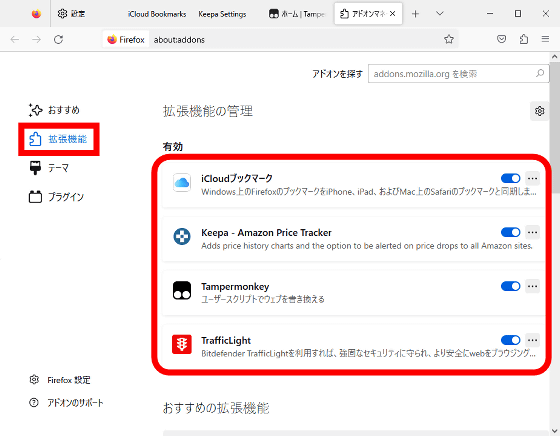Open the hamburger application menu
This screenshot has width=560, height=436.
[x=545, y=39]
